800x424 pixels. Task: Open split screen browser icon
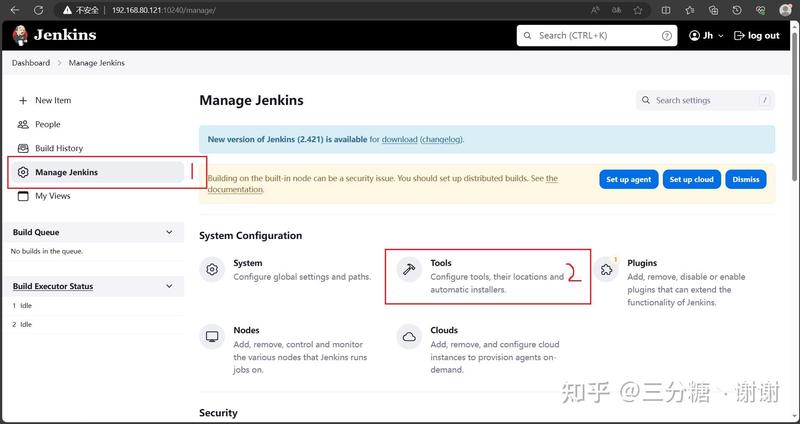point(666,10)
